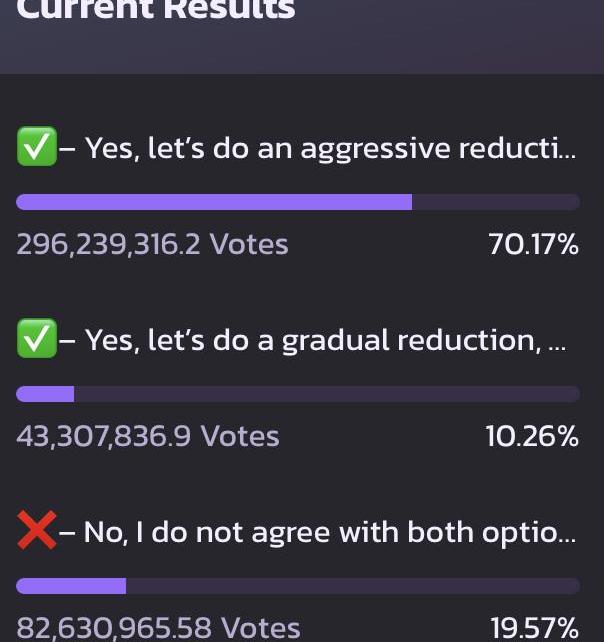Click the 296,239,316.2 Votes count
This screenshot has height=642, width=604.
pyautogui.click(x=152, y=245)
